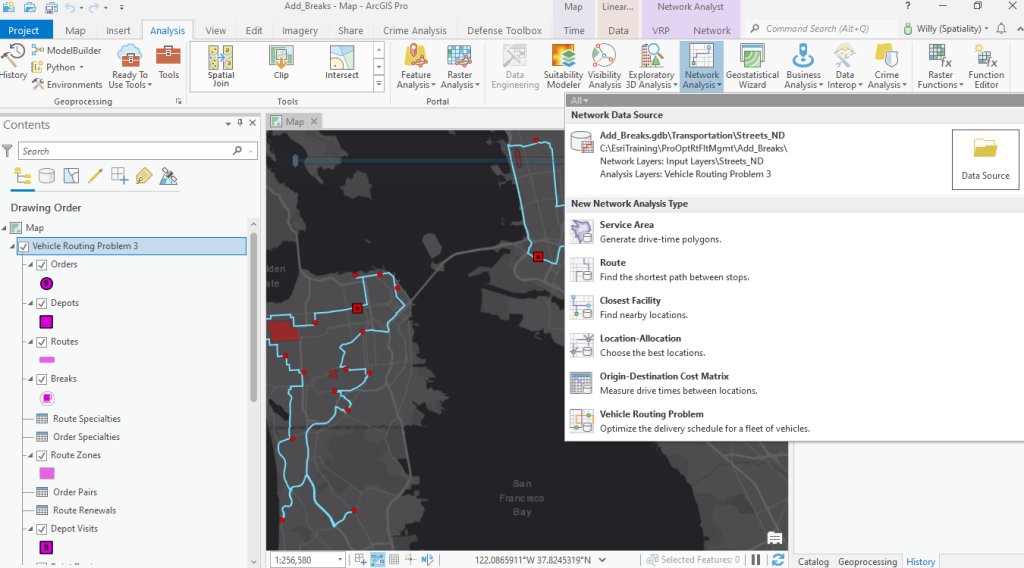Collapse the Orders layer tree node

click(x=30, y=264)
